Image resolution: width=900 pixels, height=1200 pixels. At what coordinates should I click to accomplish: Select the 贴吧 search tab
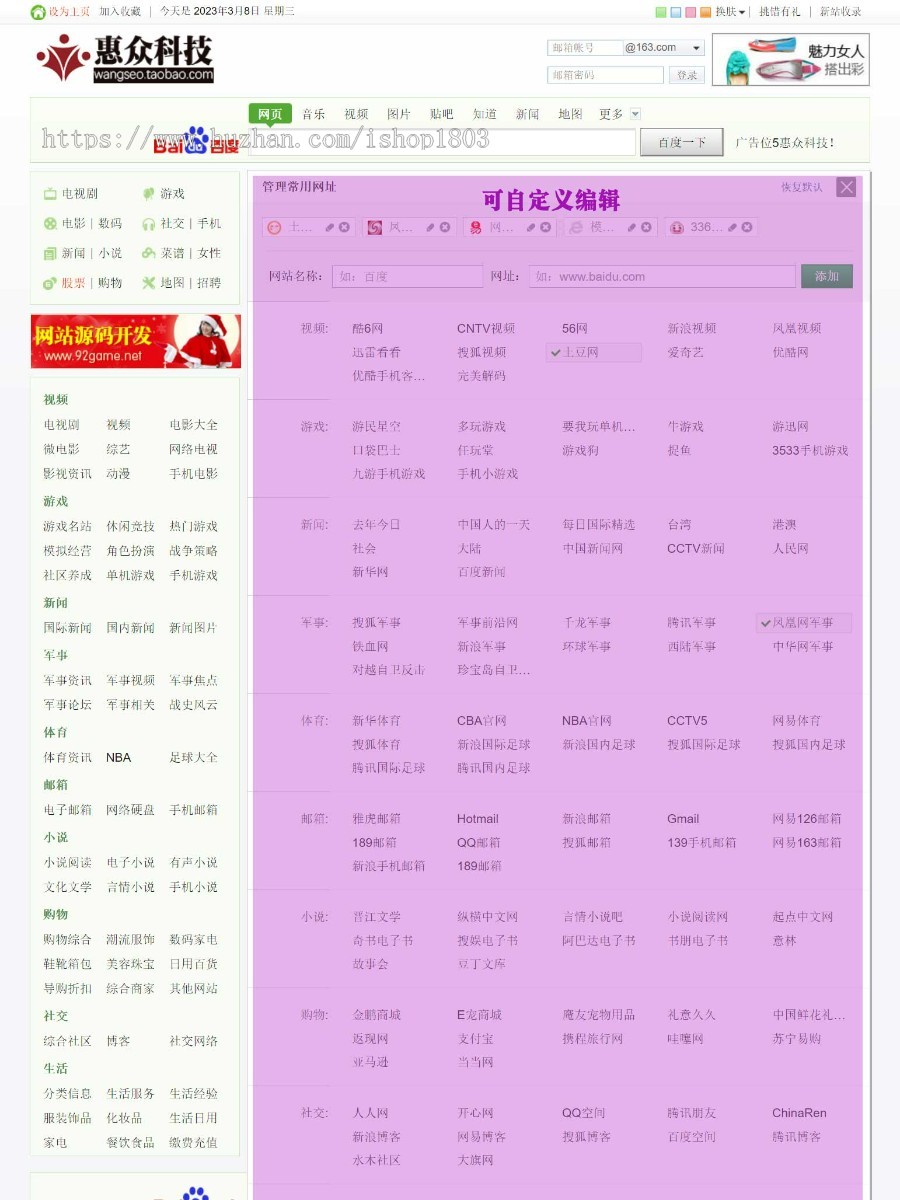point(442,114)
